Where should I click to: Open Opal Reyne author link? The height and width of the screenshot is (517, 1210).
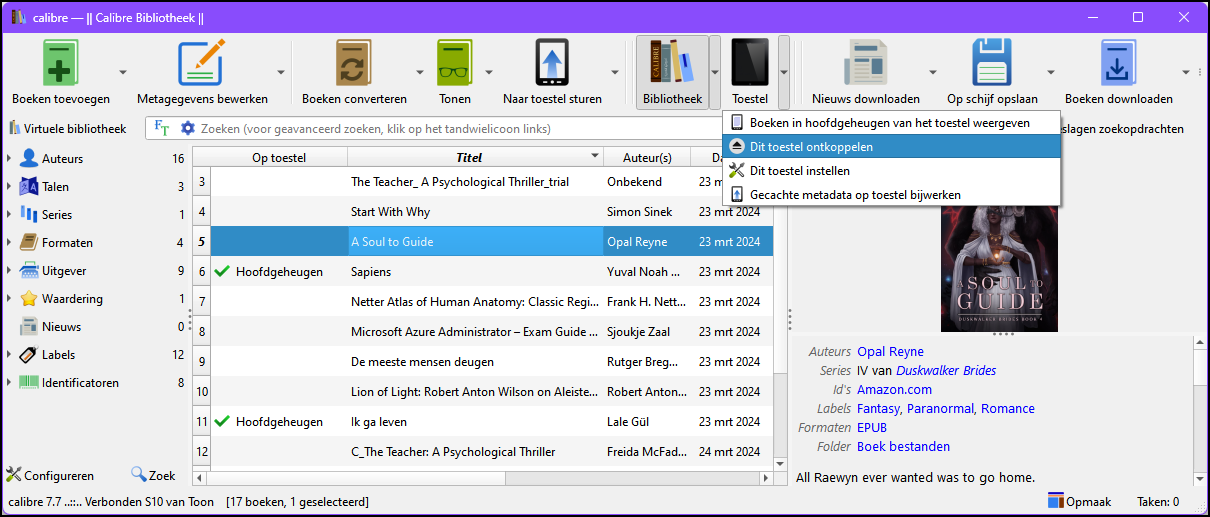click(x=890, y=351)
